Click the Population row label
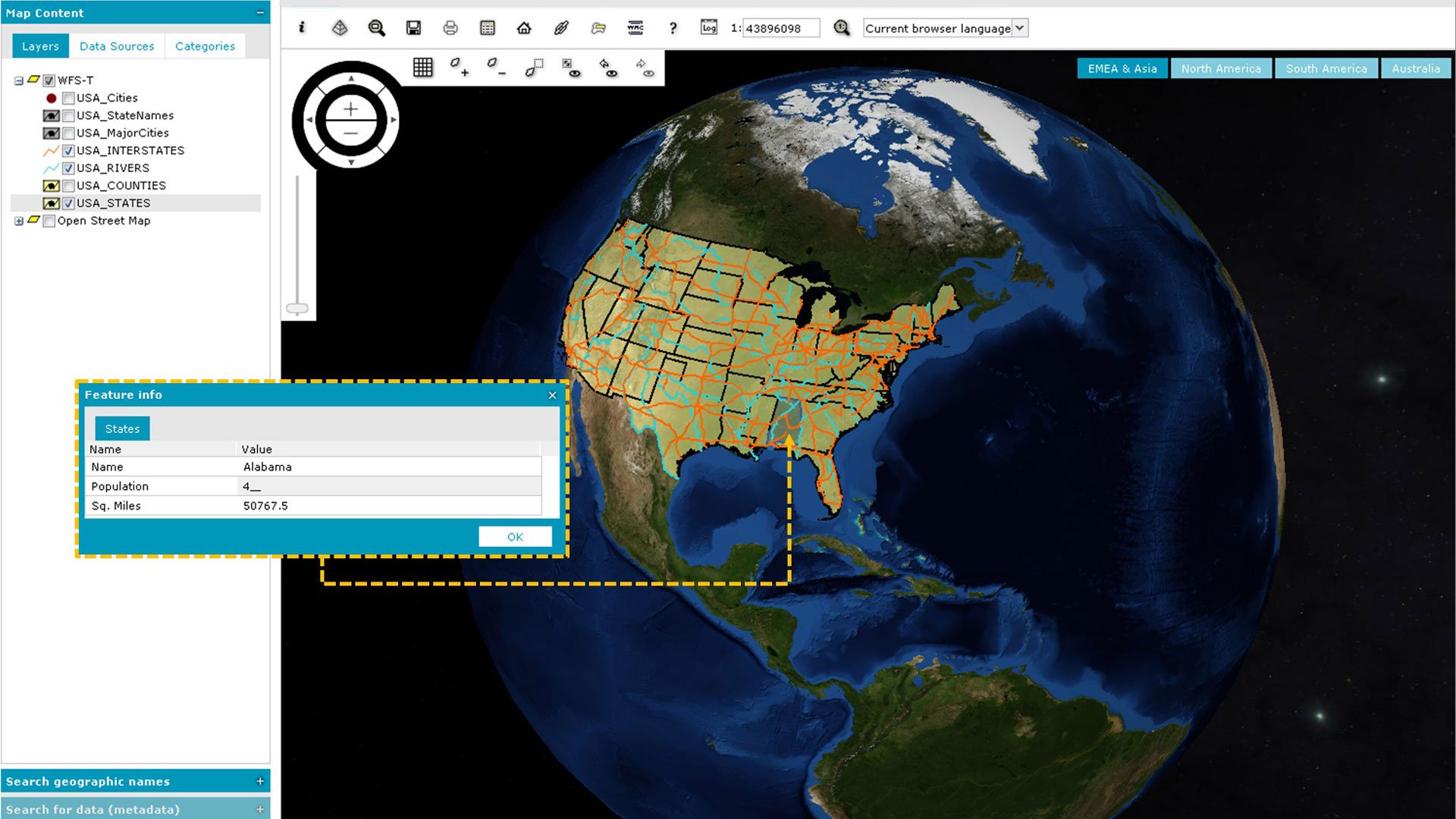This screenshot has height=819, width=1456. pyautogui.click(x=120, y=486)
